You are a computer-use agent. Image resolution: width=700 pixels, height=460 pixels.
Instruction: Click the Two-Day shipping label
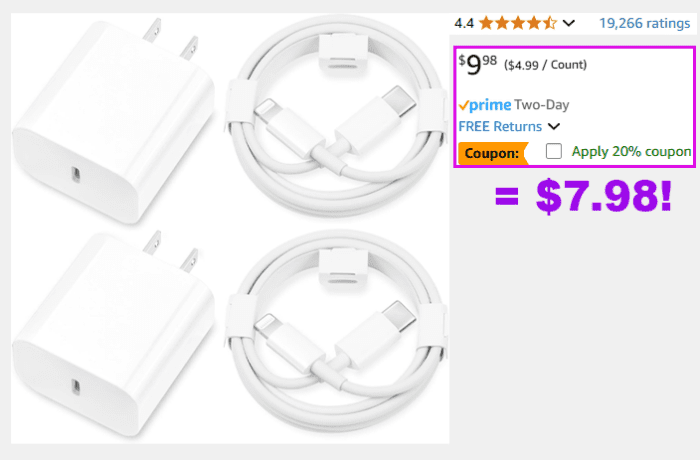(x=542, y=105)
